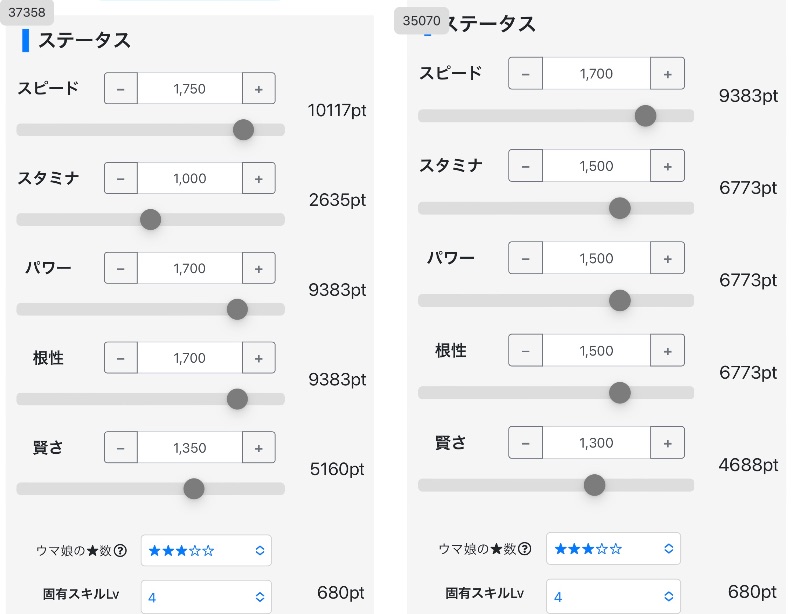
Task: Increase left panel Stamina value
Action: pyautogui.click(x=258, y=179)
